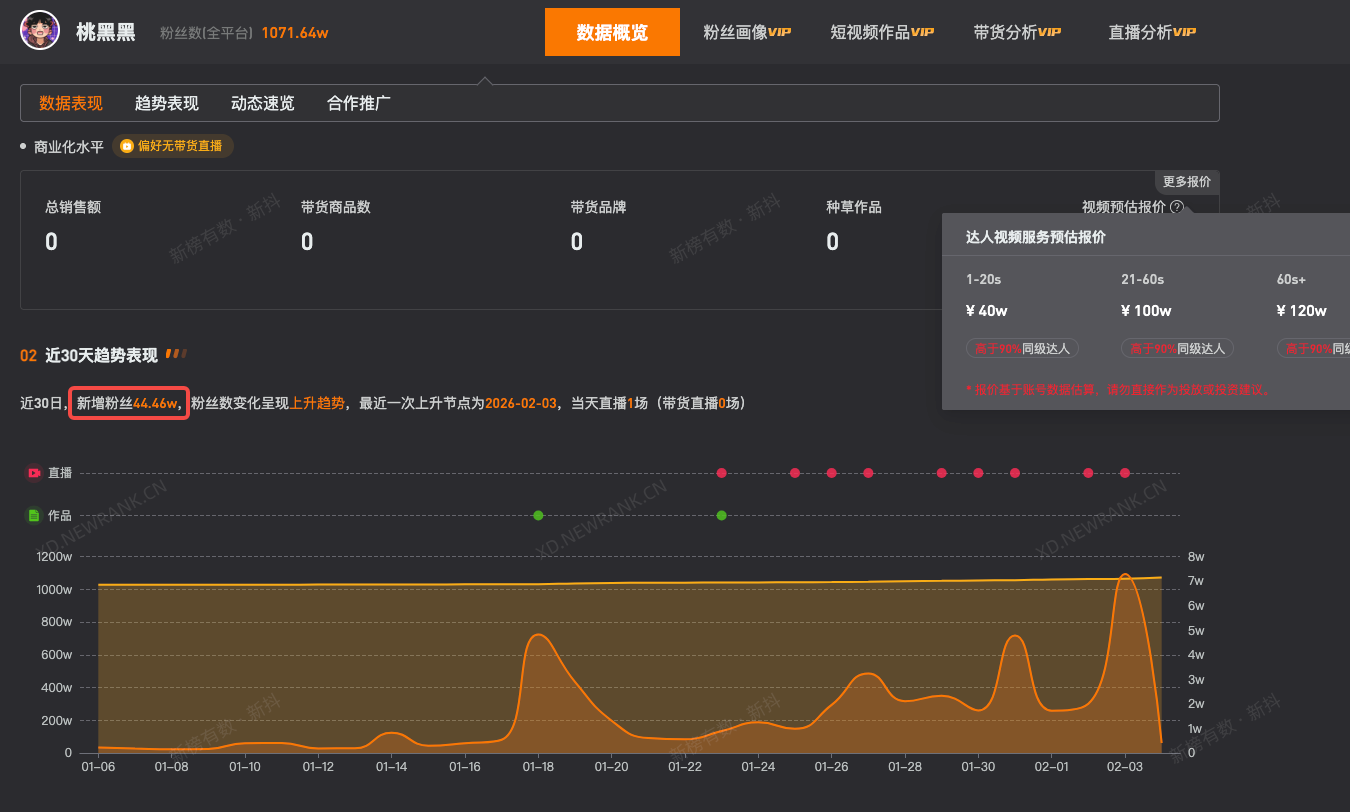Click the orange quote icon beside 近30天趋势表现
This screenshot has width=1350, height=812.
tap(176, 354)
